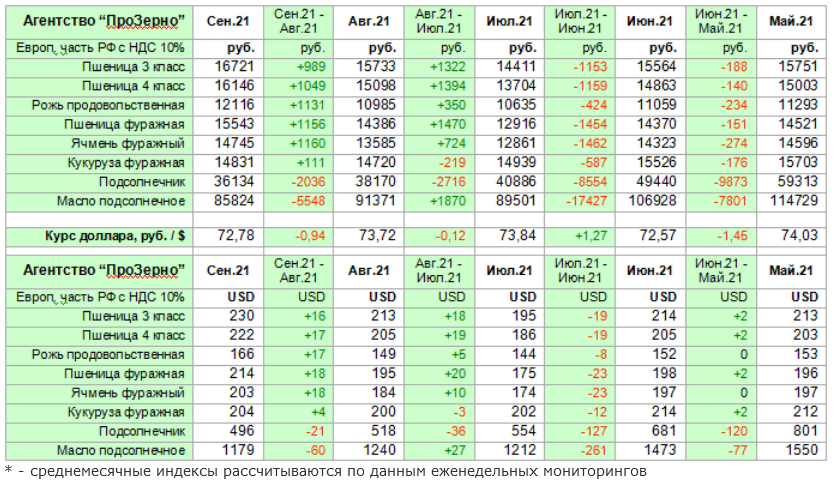Viewport: 835px width, 483px height.
Task: Click the +111 change cell
Action: pos(298,163)
